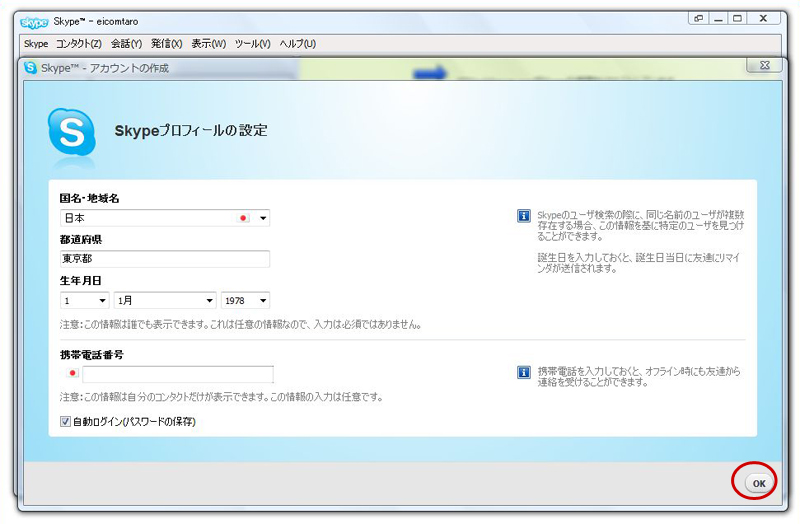The width and height of the screenshot is (800, 524).
Task: Click the 携帯電話番号 input field
Action: [177, 375]
